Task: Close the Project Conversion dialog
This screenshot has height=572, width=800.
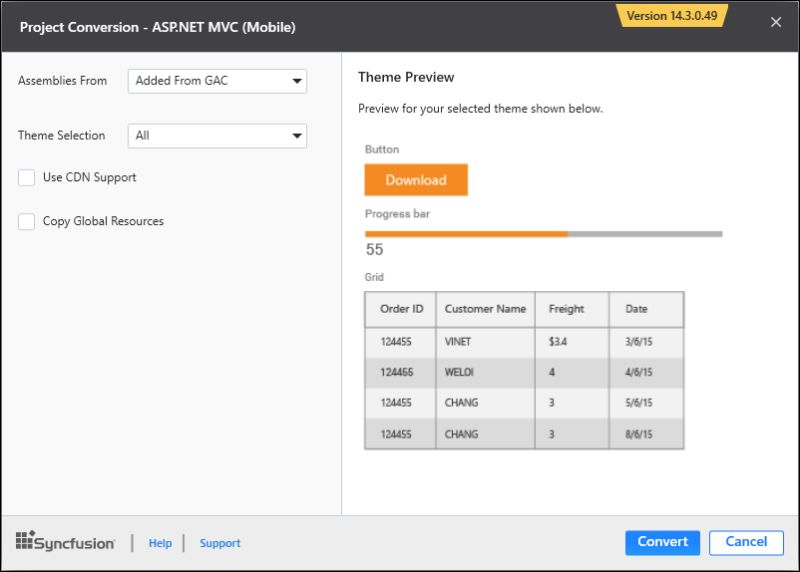Action: pos(776,22)
